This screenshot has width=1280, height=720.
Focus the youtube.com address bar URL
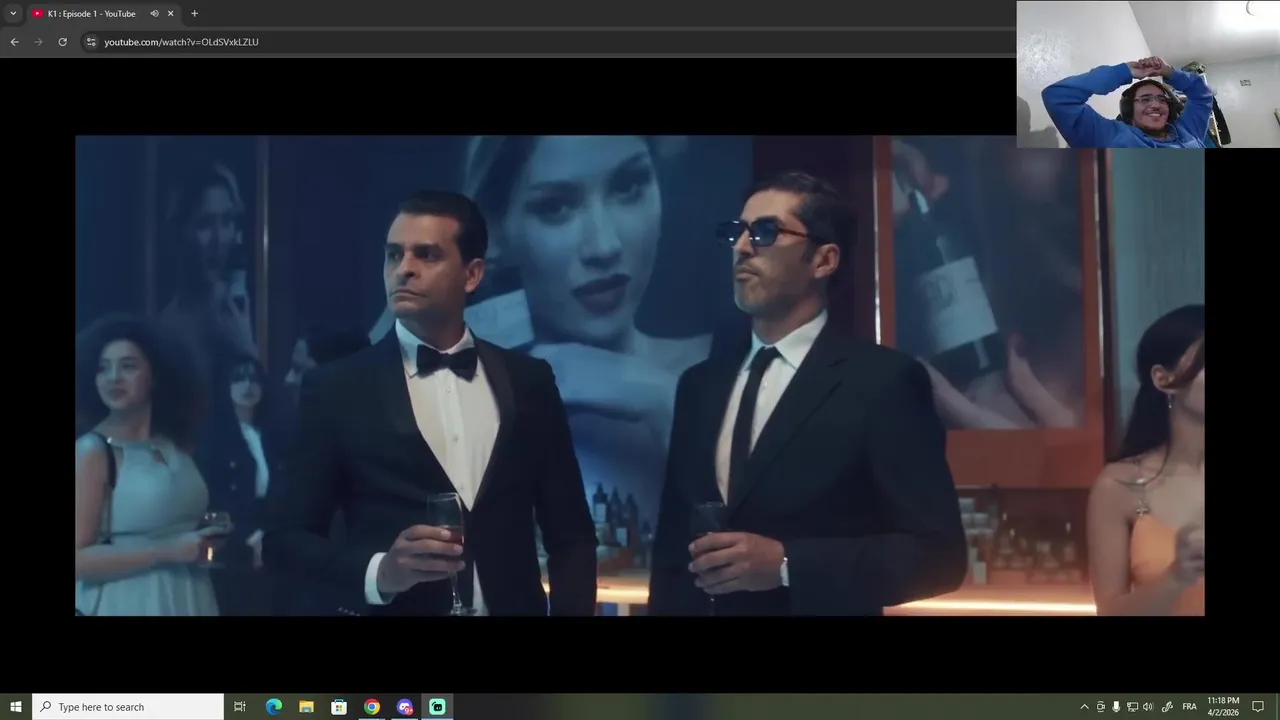point(181,42)
